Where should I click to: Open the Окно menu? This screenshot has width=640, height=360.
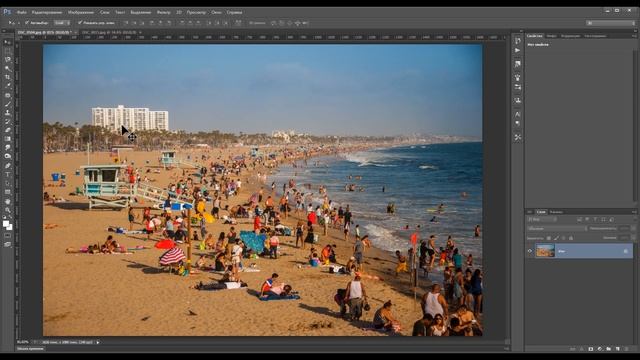click(x=216, y=13)
